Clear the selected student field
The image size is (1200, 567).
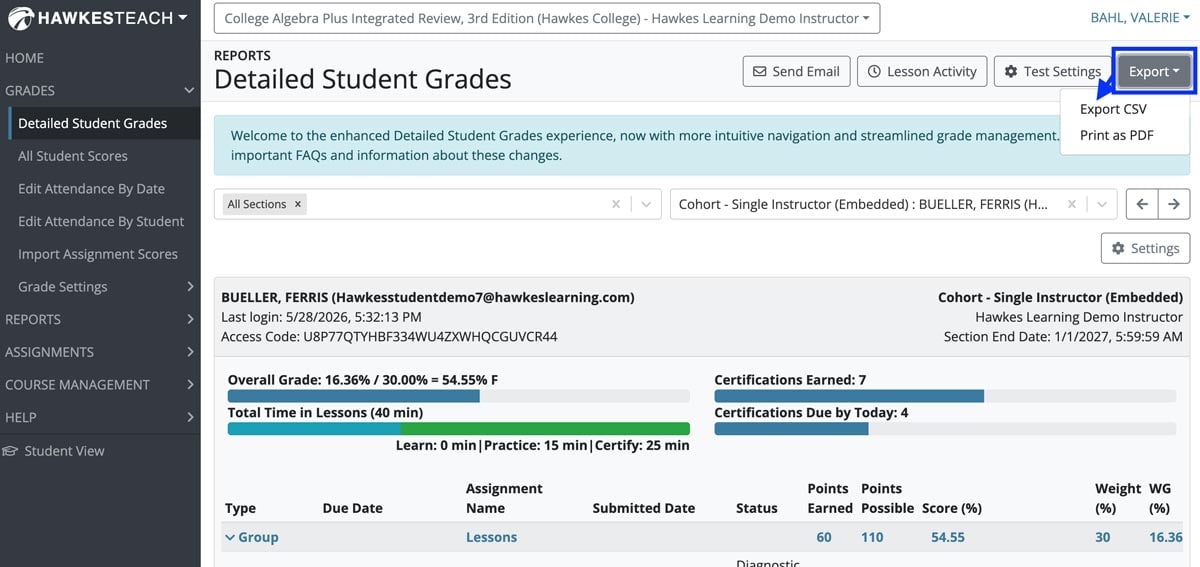[1072, 204]
